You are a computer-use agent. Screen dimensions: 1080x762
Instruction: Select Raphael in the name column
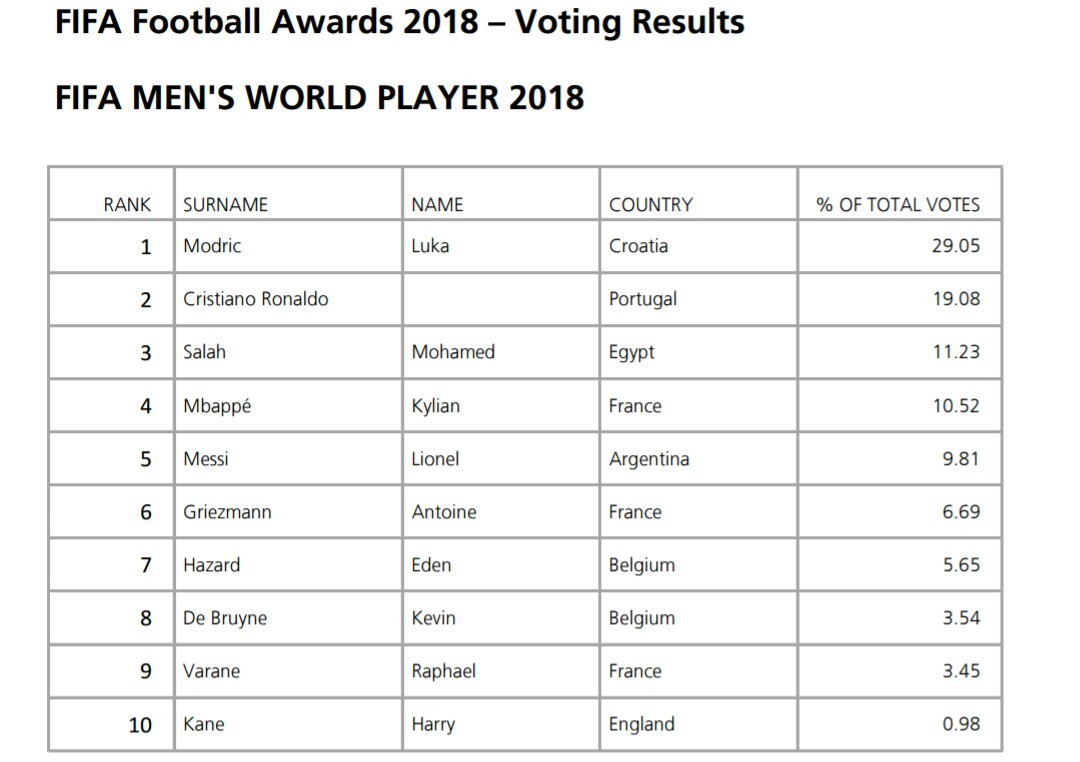pyautogui.click(x=444, y=672)
